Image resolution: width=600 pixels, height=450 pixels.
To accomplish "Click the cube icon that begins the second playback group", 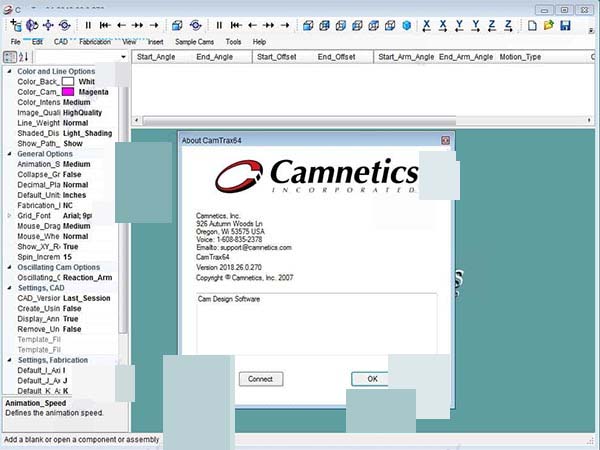I will click(x=177, y=25).
